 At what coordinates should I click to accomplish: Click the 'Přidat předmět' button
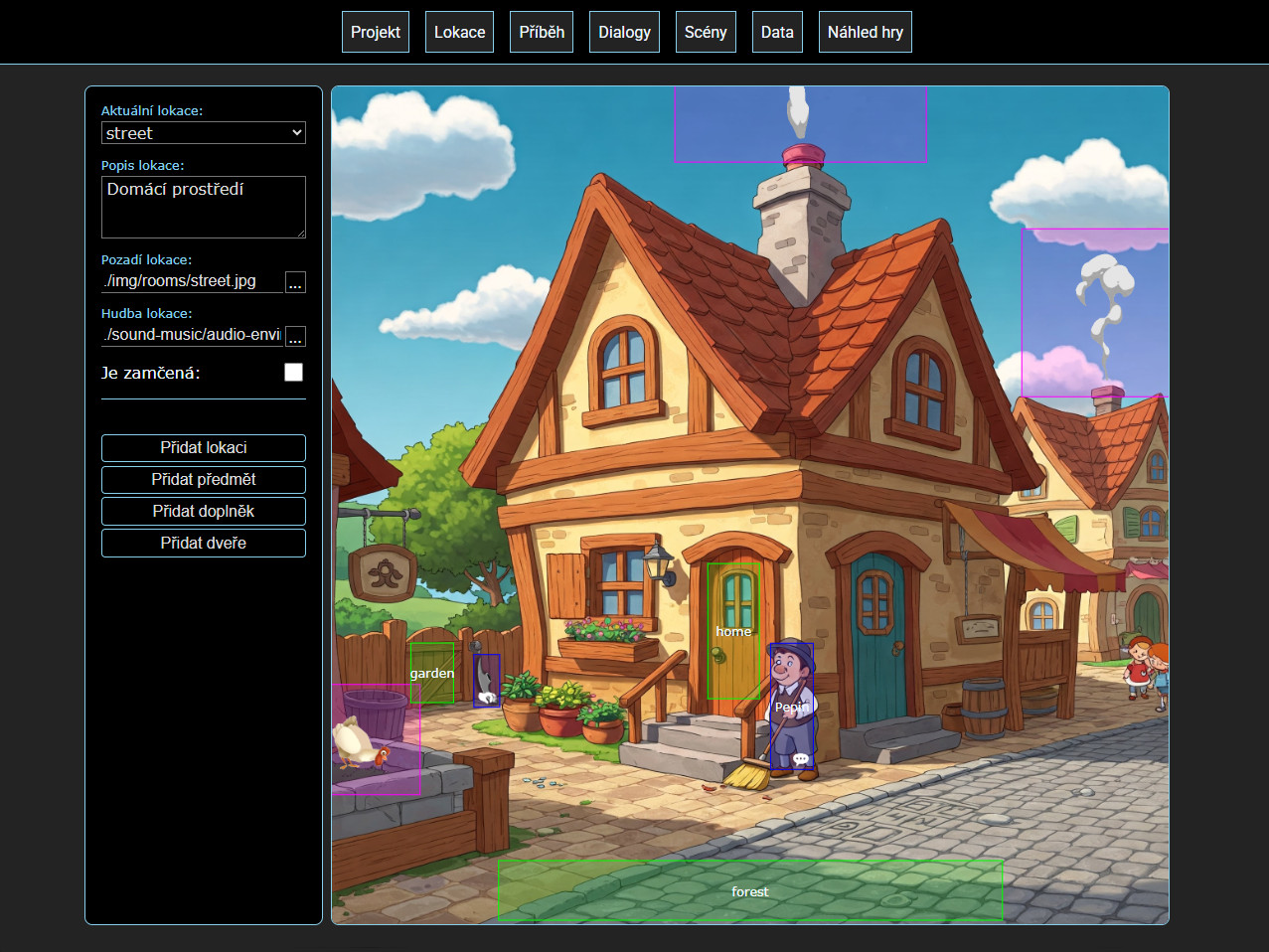203,479
